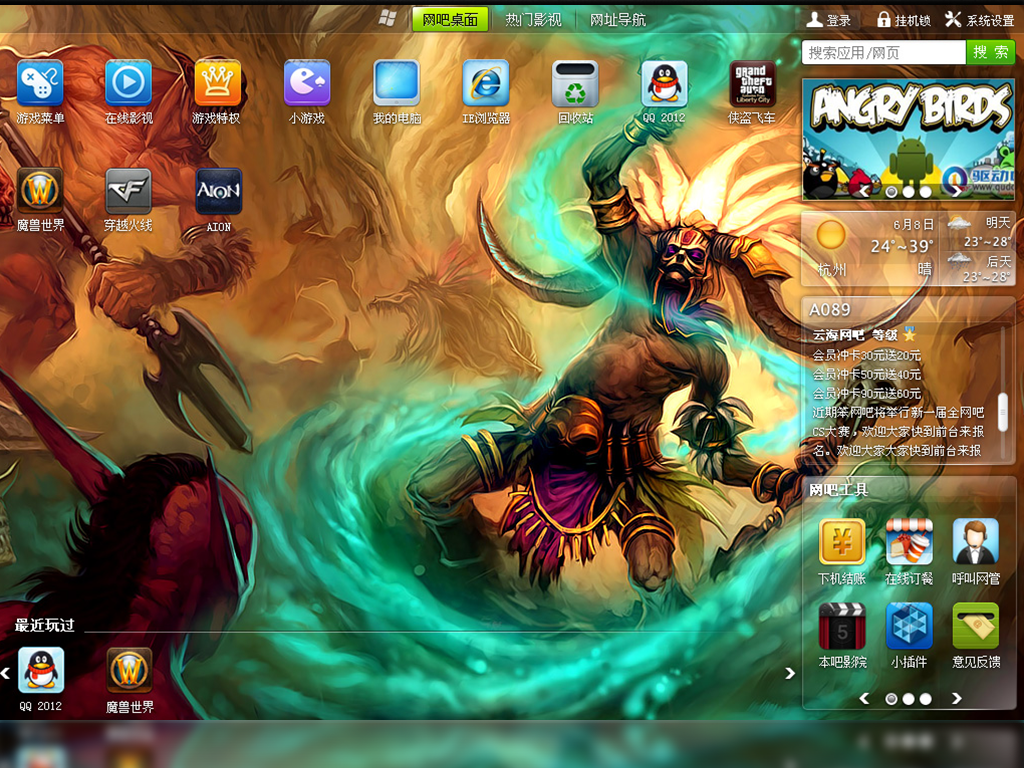Click the 会员冲卡90元送60元 notice line
This screenshot has height=768, width=1024.
(x=867, y=393)
